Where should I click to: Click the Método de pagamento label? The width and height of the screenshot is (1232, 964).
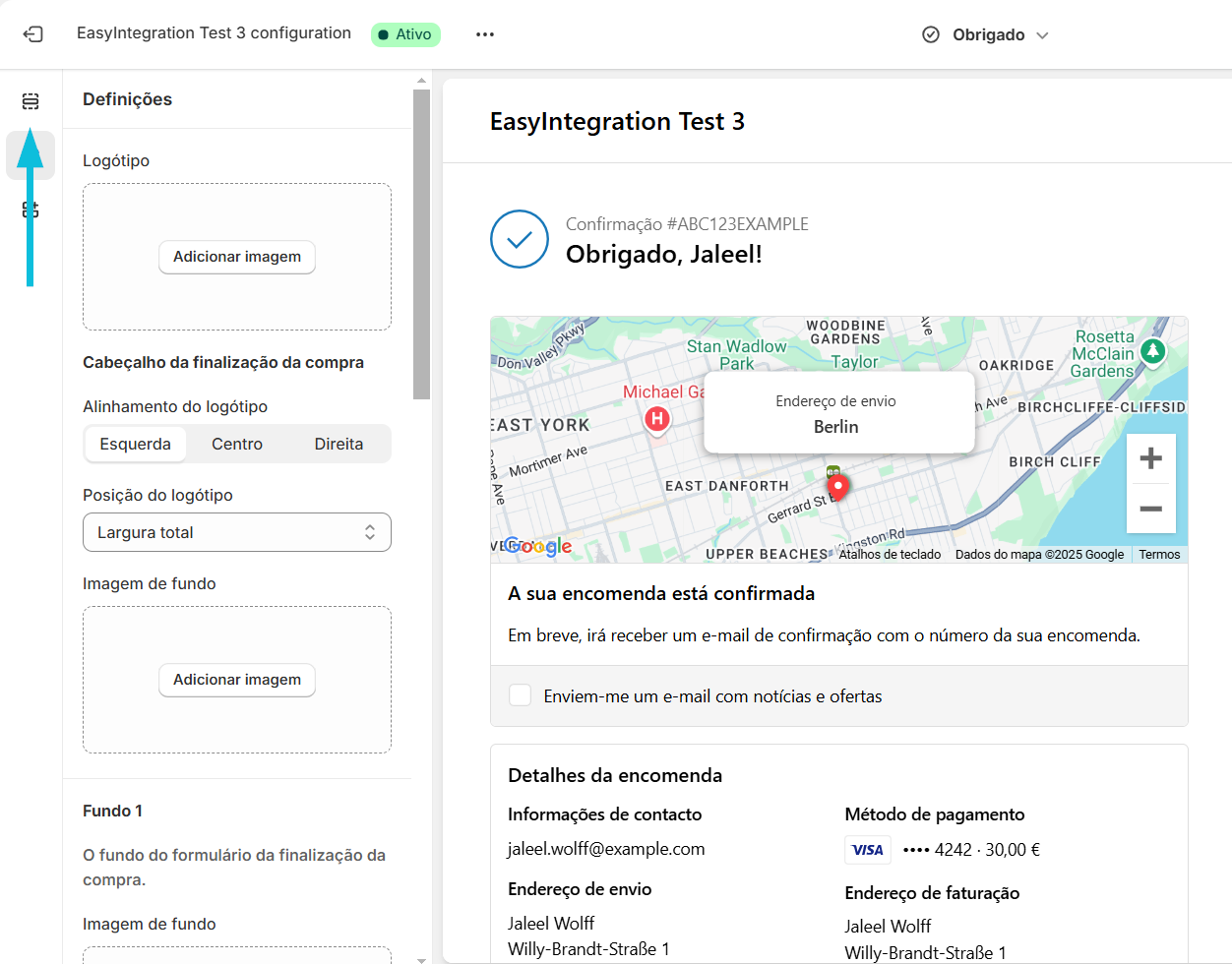point(935,814)
